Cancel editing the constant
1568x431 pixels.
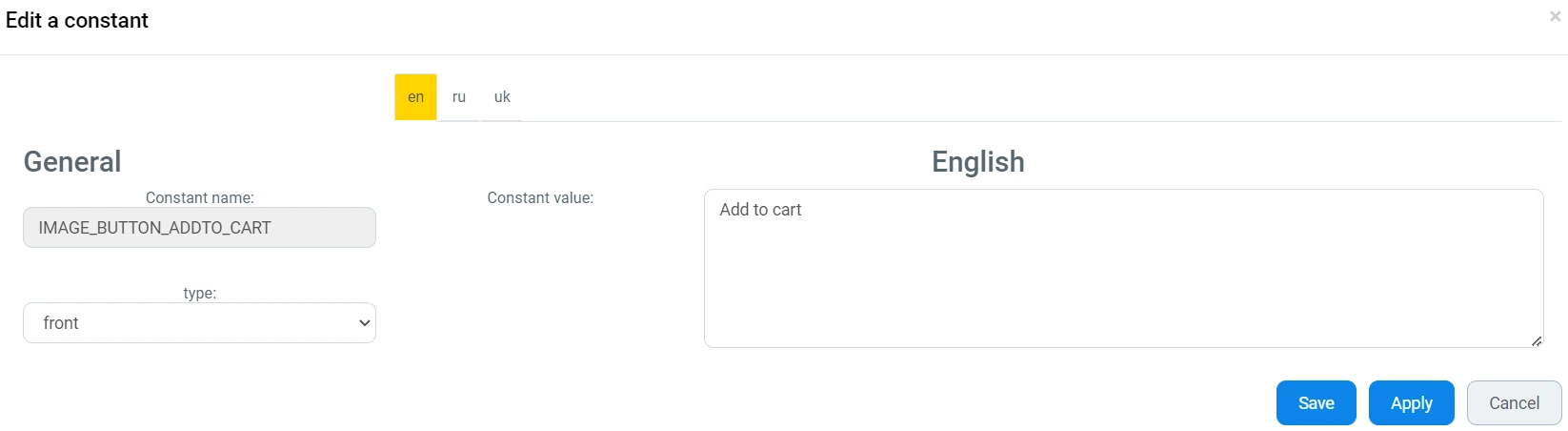point(1514,403)
